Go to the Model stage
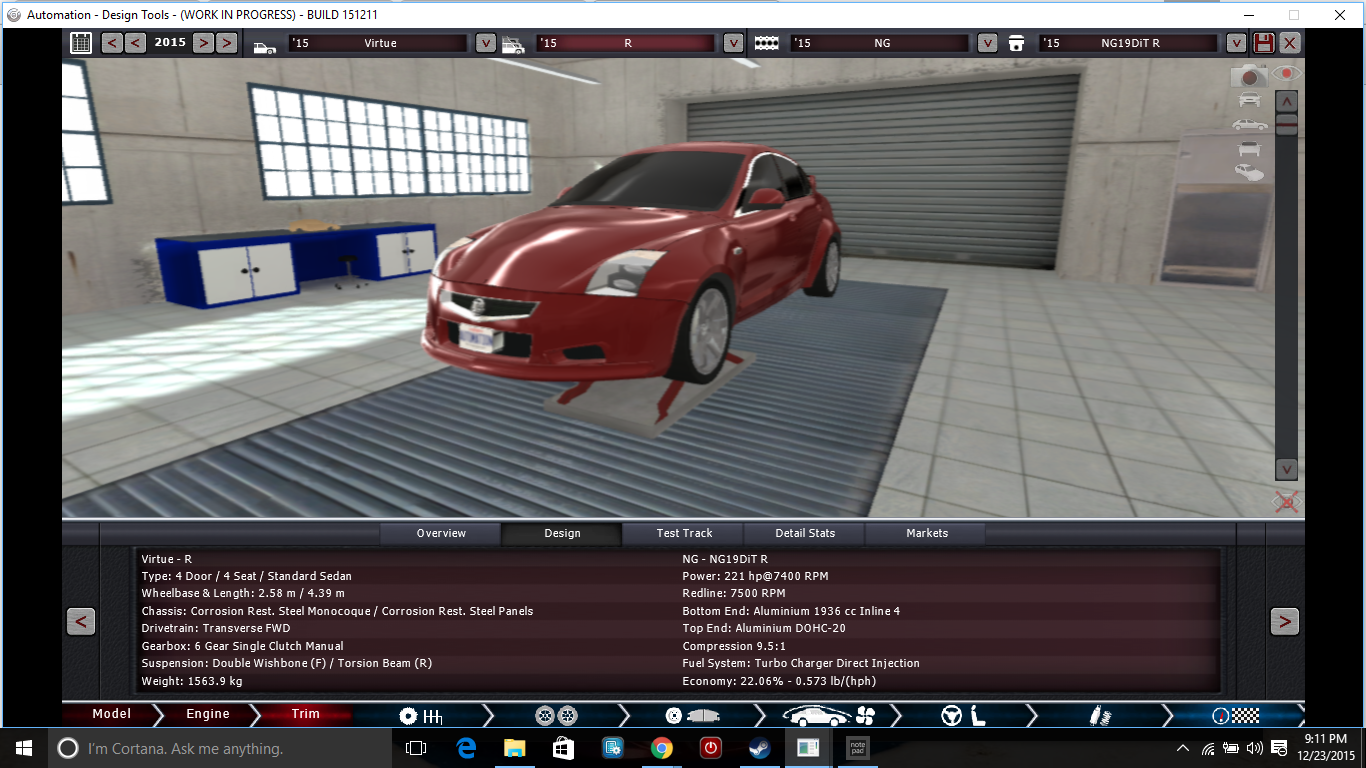Screen dimensions: 1366x768 point(111,714)
